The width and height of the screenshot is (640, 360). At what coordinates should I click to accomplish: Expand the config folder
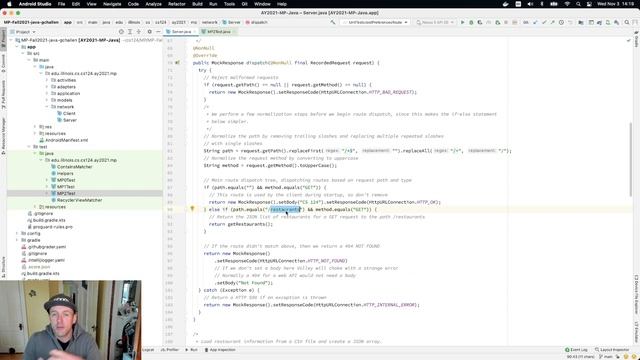(17, 233)
